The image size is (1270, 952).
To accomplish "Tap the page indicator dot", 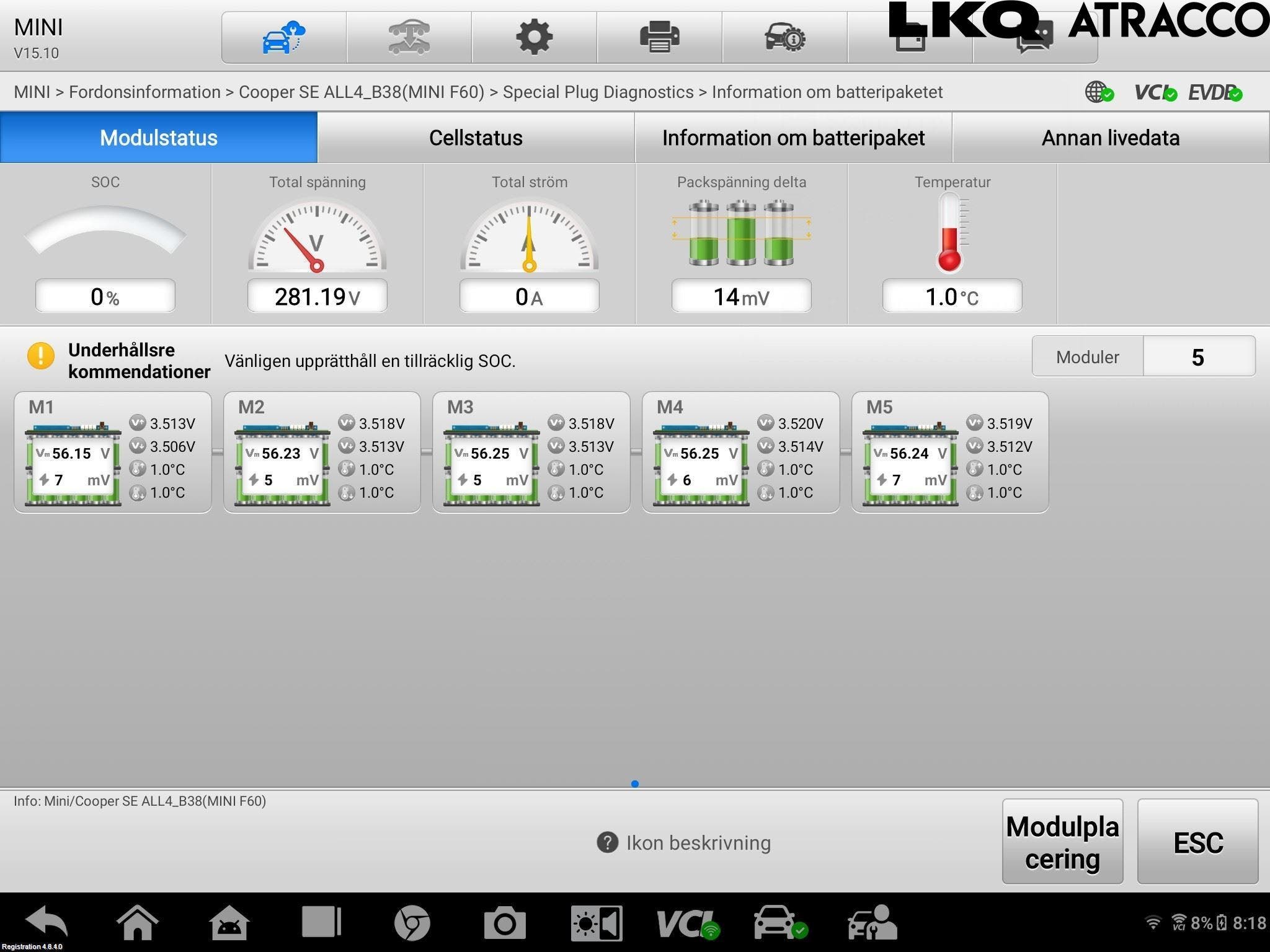I will tap(634, 783).
